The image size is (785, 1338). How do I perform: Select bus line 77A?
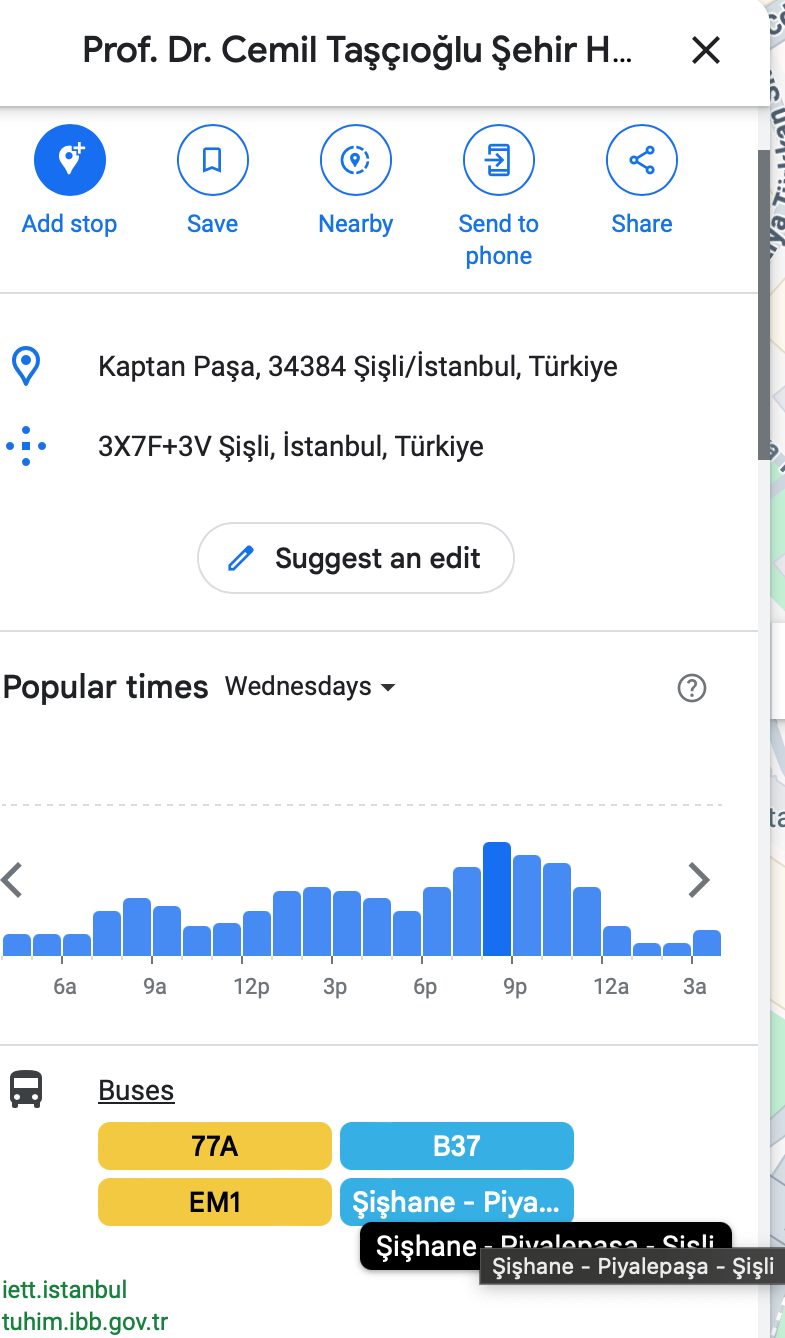point(214,1146)
